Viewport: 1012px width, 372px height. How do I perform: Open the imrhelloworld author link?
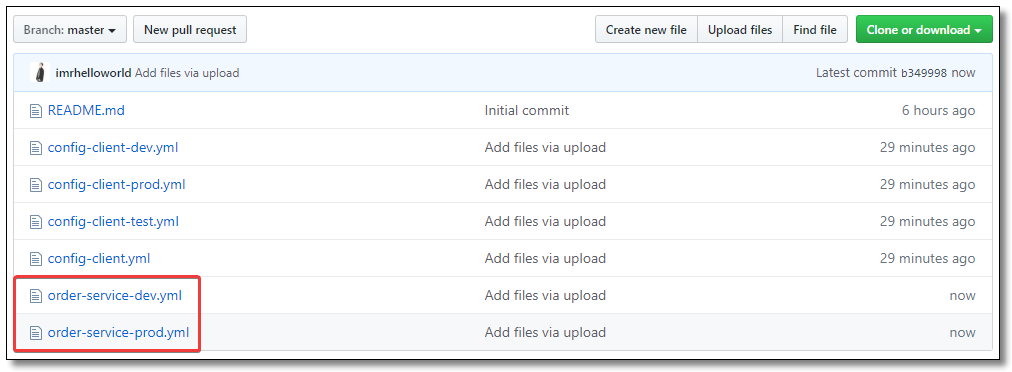pyautogui.click(x=94, y=73)
